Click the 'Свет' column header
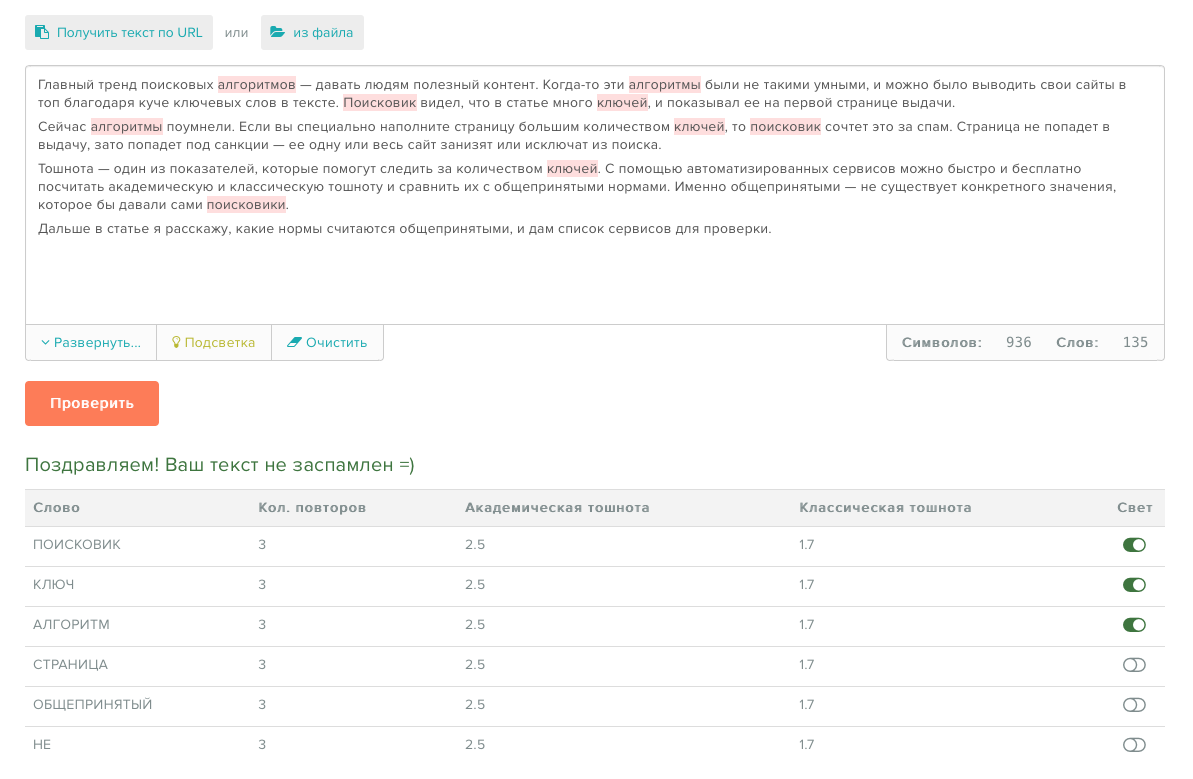This screenshot has height=779, width=1193. [1134, 508]
